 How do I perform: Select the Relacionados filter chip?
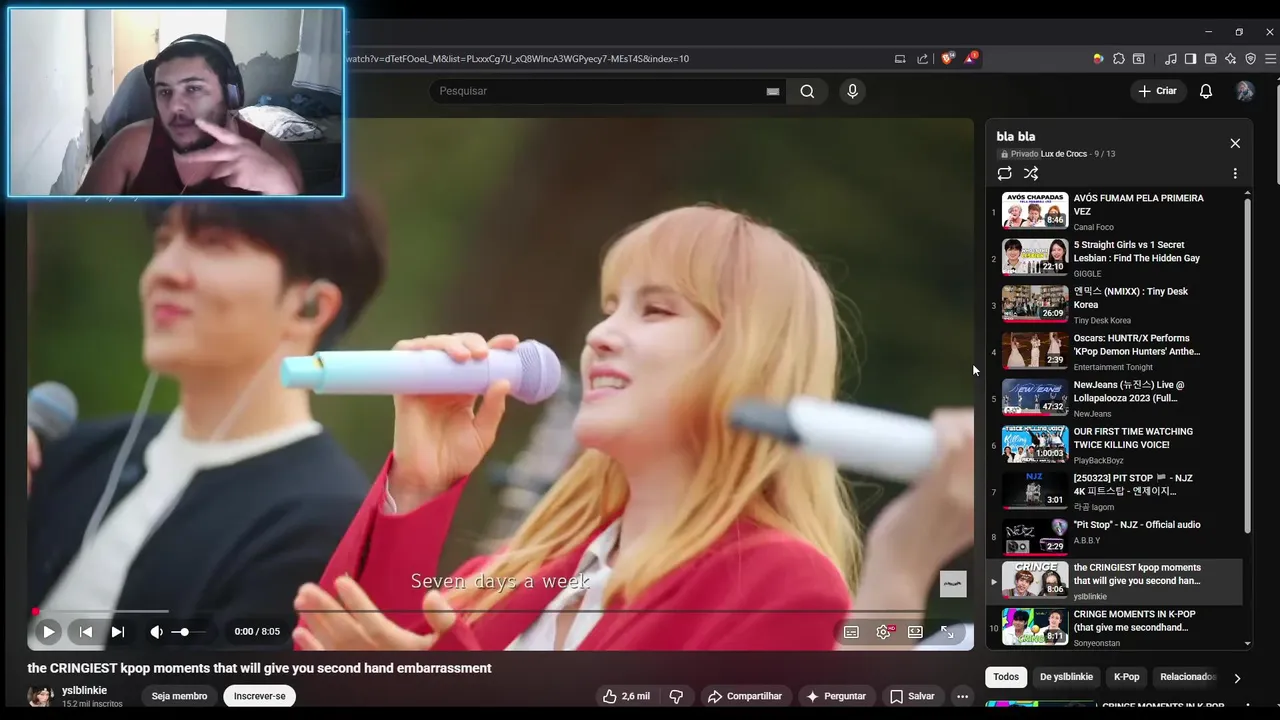point(1187,677)
